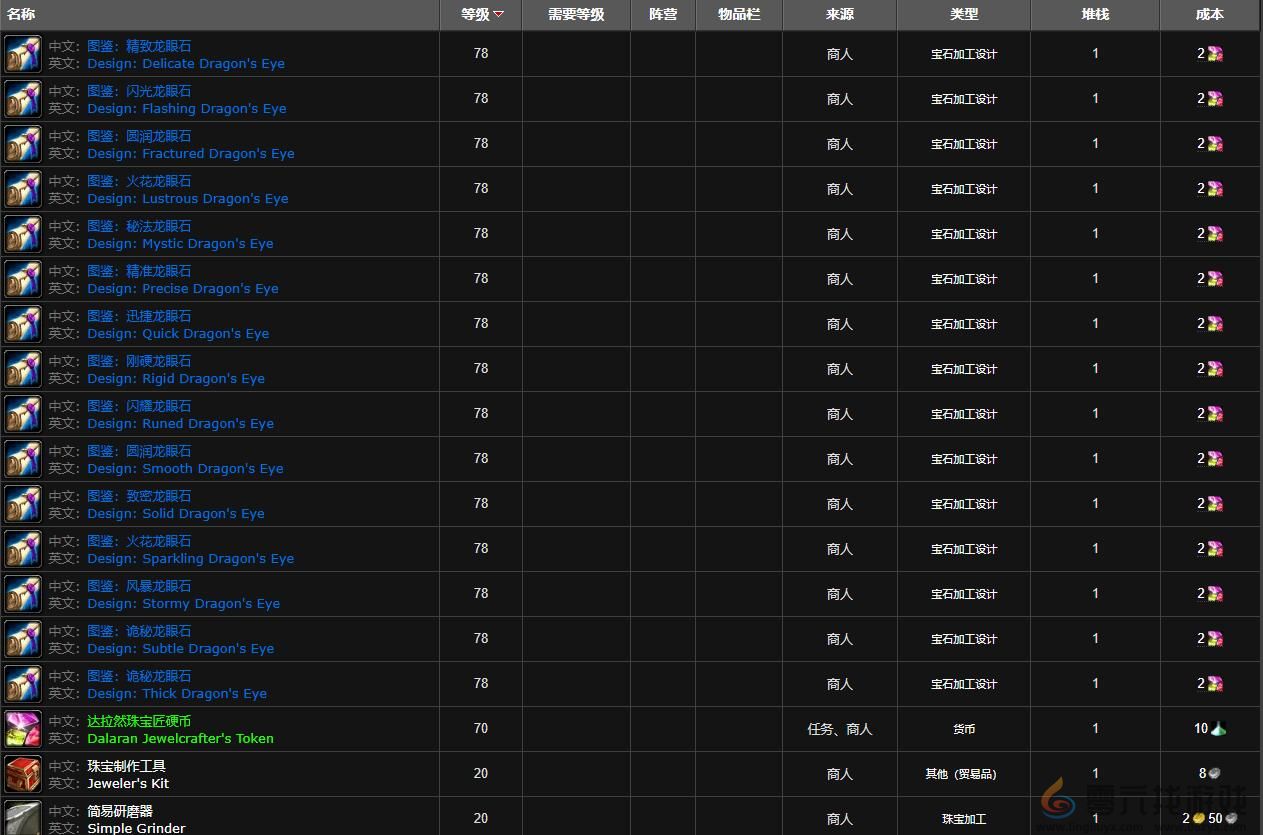Sort table by 堆栈 column header
The width and height of the screenshot is (1263, 835).
click(1094, 15)
